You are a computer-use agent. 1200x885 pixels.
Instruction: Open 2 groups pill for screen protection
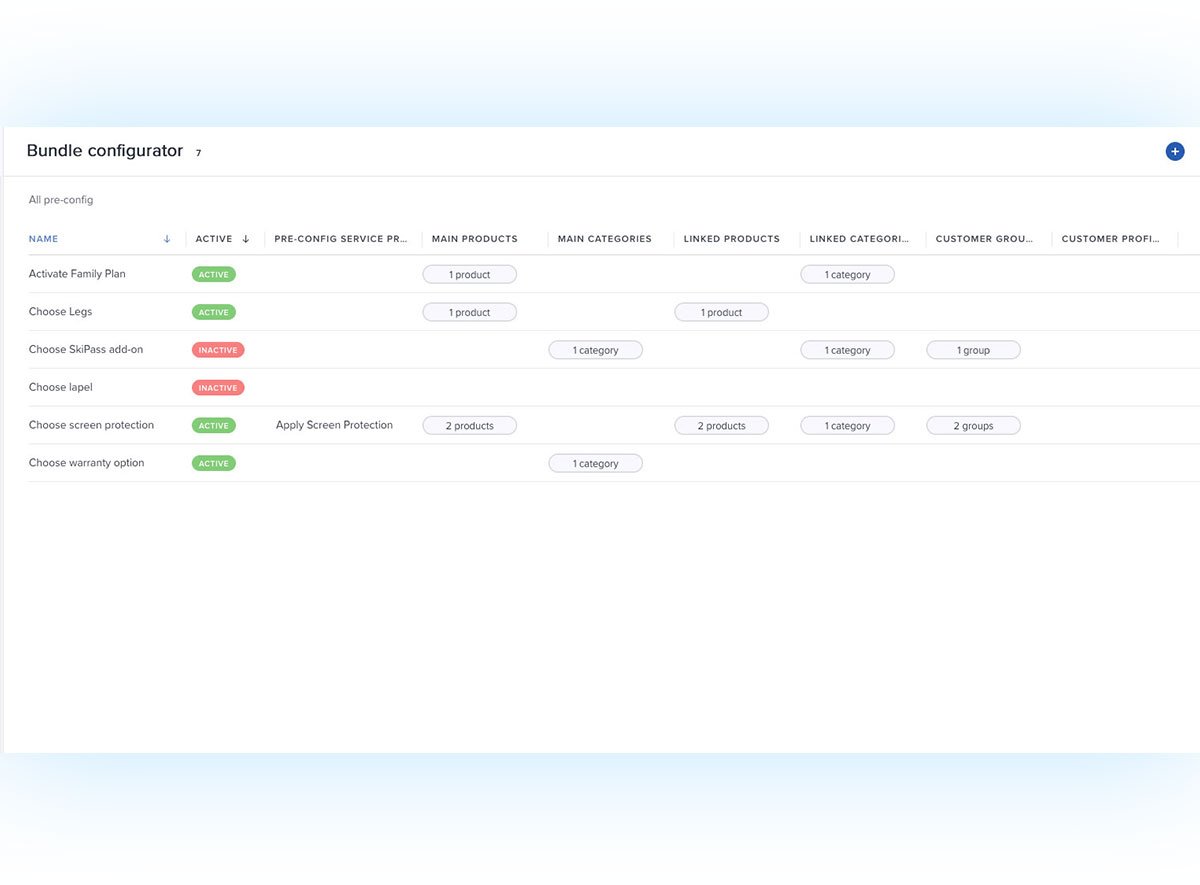tap(974, 426)
